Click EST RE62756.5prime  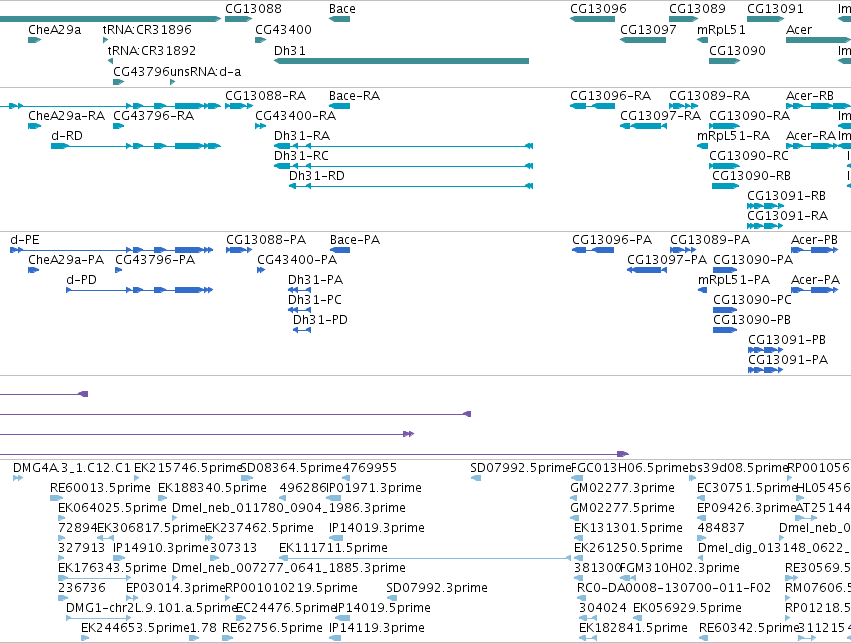(272, 628)
